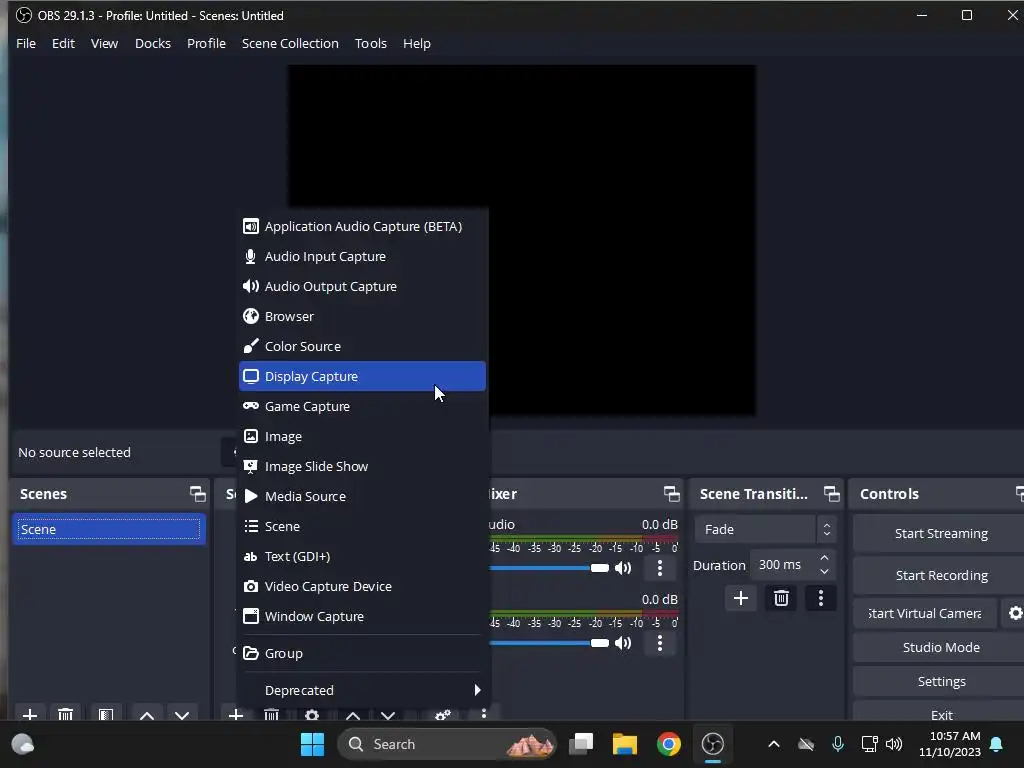The width and height of the screenshot is (1024, 768).
Task: Show hidden system tray icons
Action: coord(774,744)
